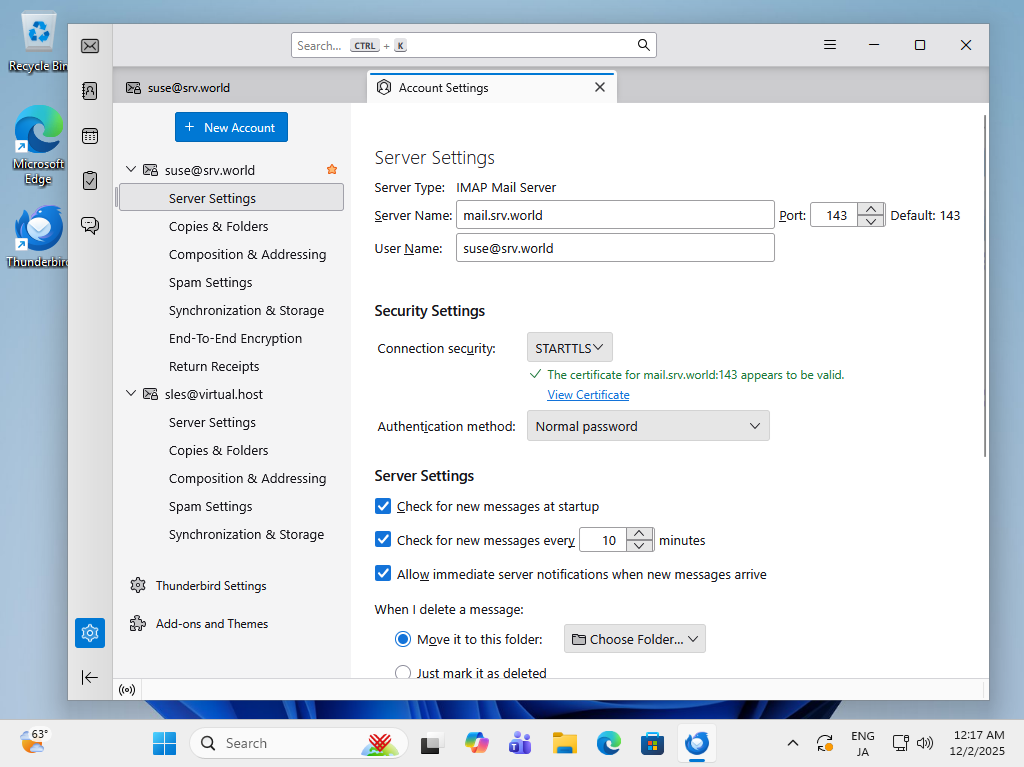Click the New Account button
The width and height of the screenshot is (1024, 767).
[231, 128]
